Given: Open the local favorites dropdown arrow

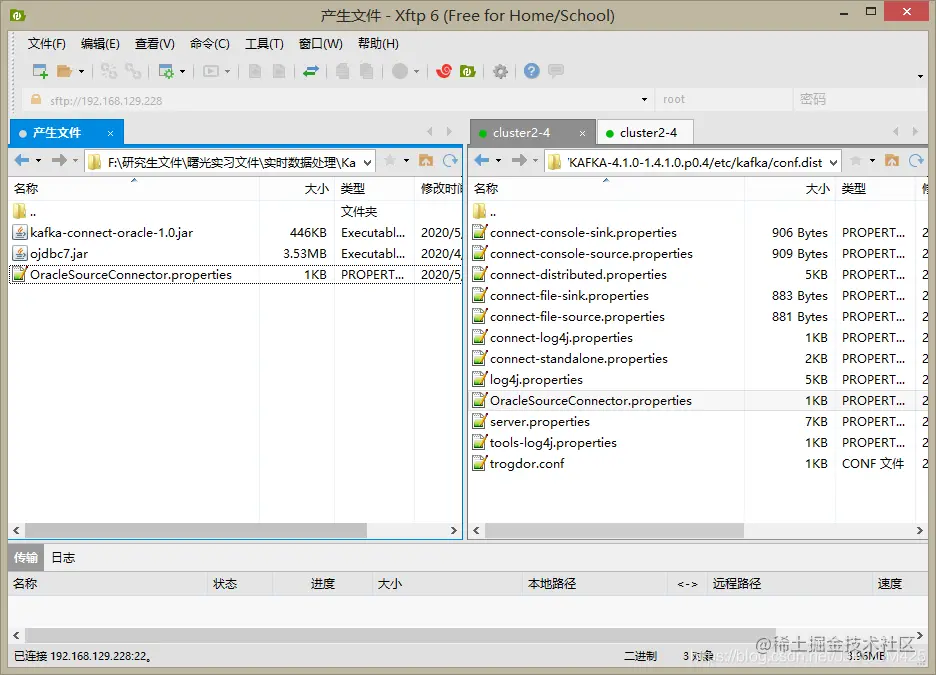Looking at the screenshot, I should (407, 161).
